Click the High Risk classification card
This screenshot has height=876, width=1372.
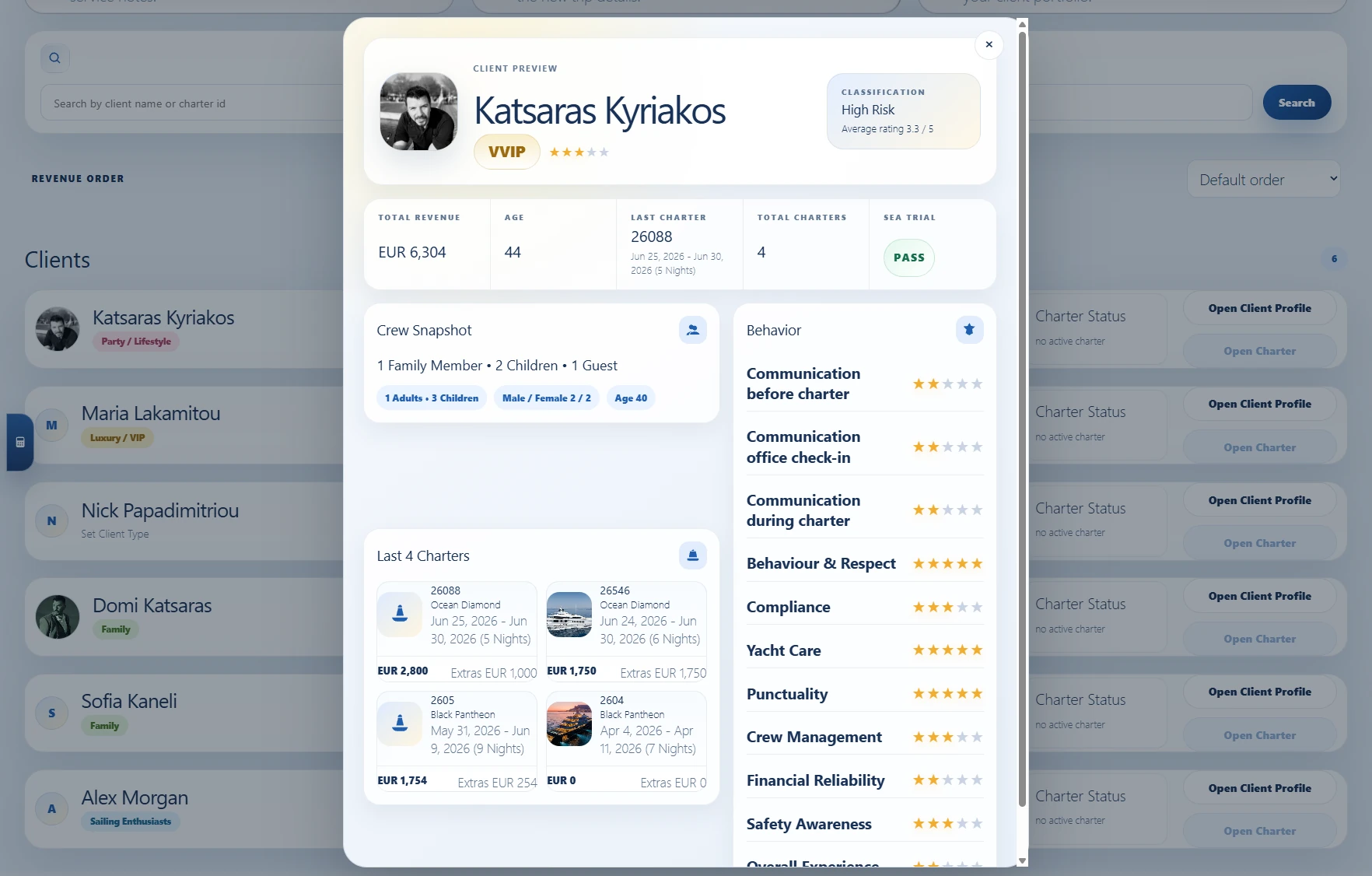pyautogui.click(x=903, y=110)
